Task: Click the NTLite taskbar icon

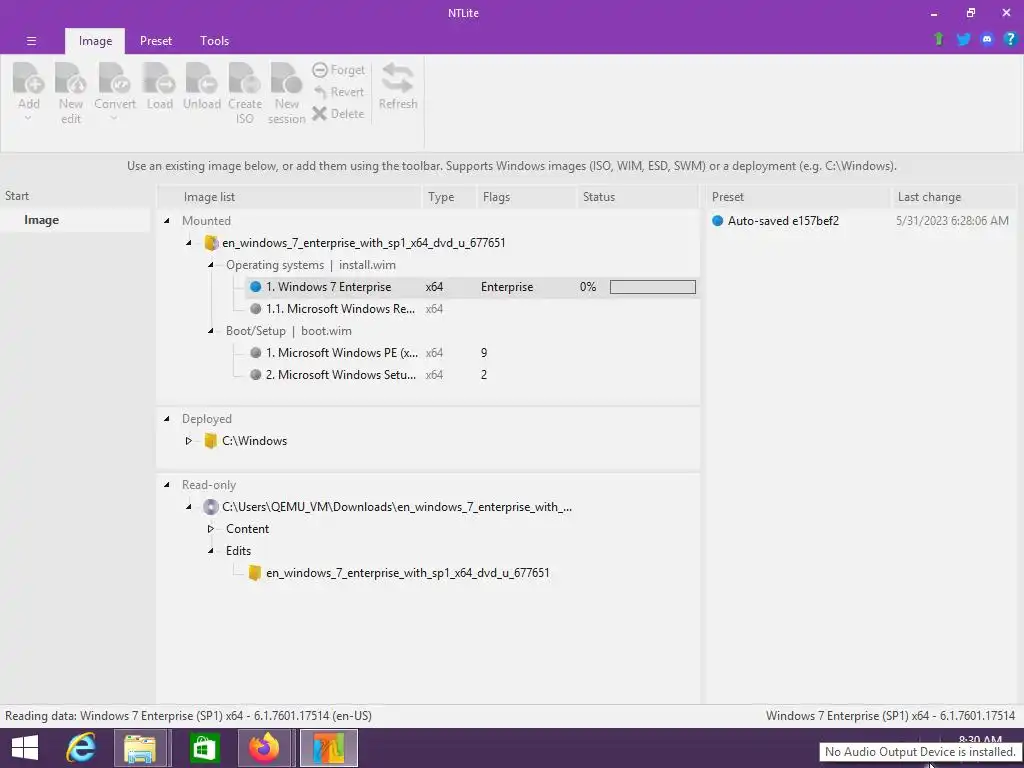Action: [x=328, y=748]
